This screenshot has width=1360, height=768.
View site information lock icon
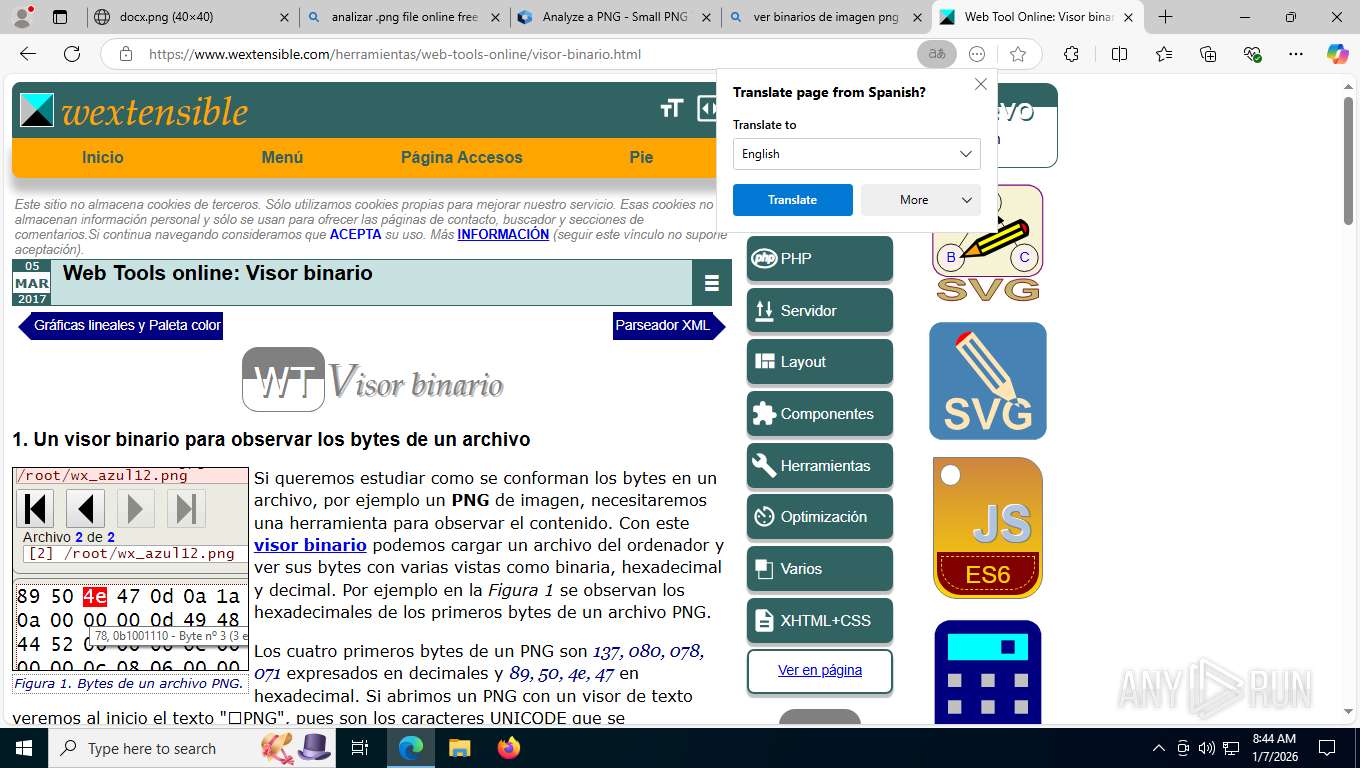126,54
